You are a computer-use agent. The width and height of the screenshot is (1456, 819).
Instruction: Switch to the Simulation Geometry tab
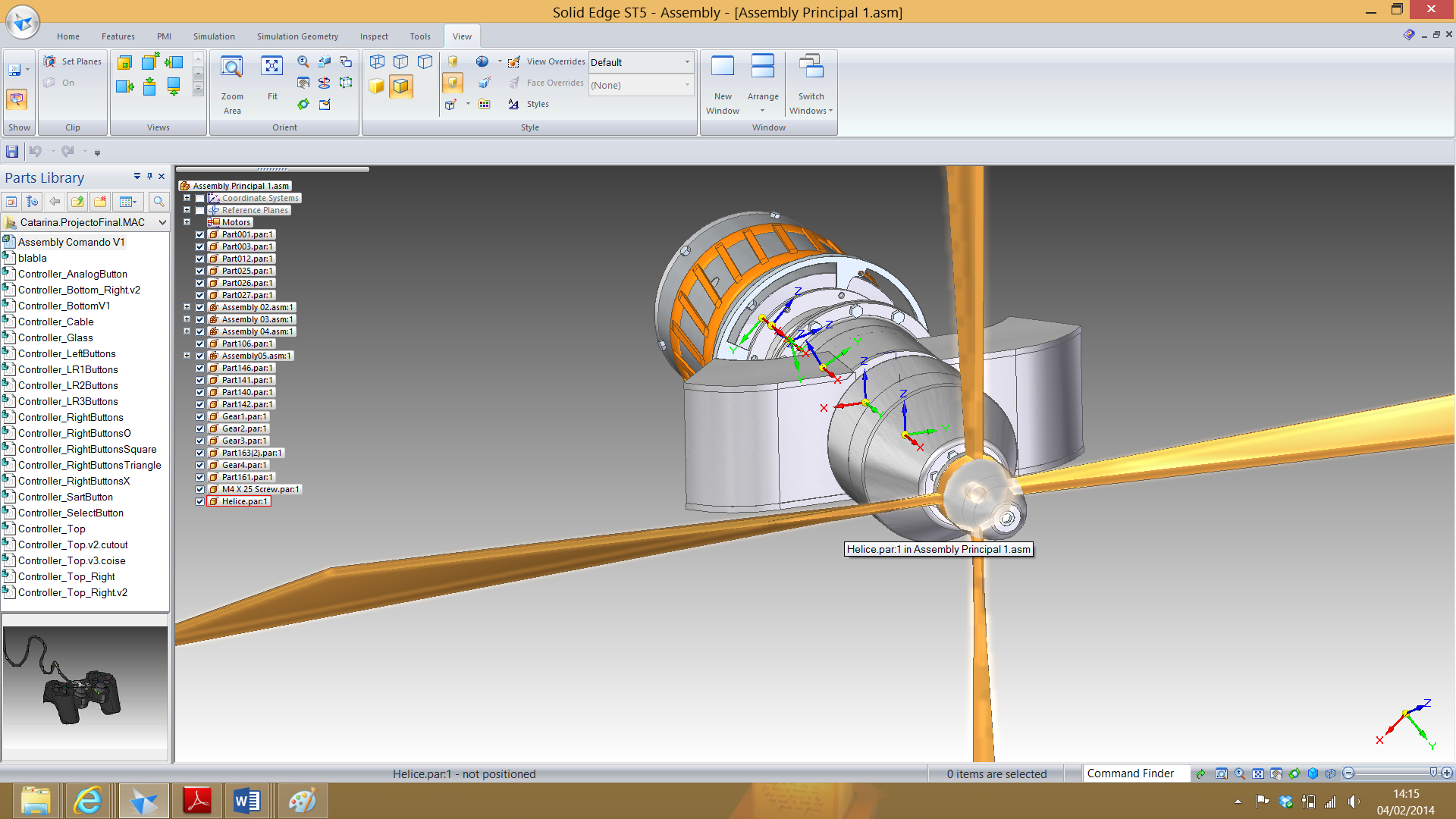tap(297, 36)
